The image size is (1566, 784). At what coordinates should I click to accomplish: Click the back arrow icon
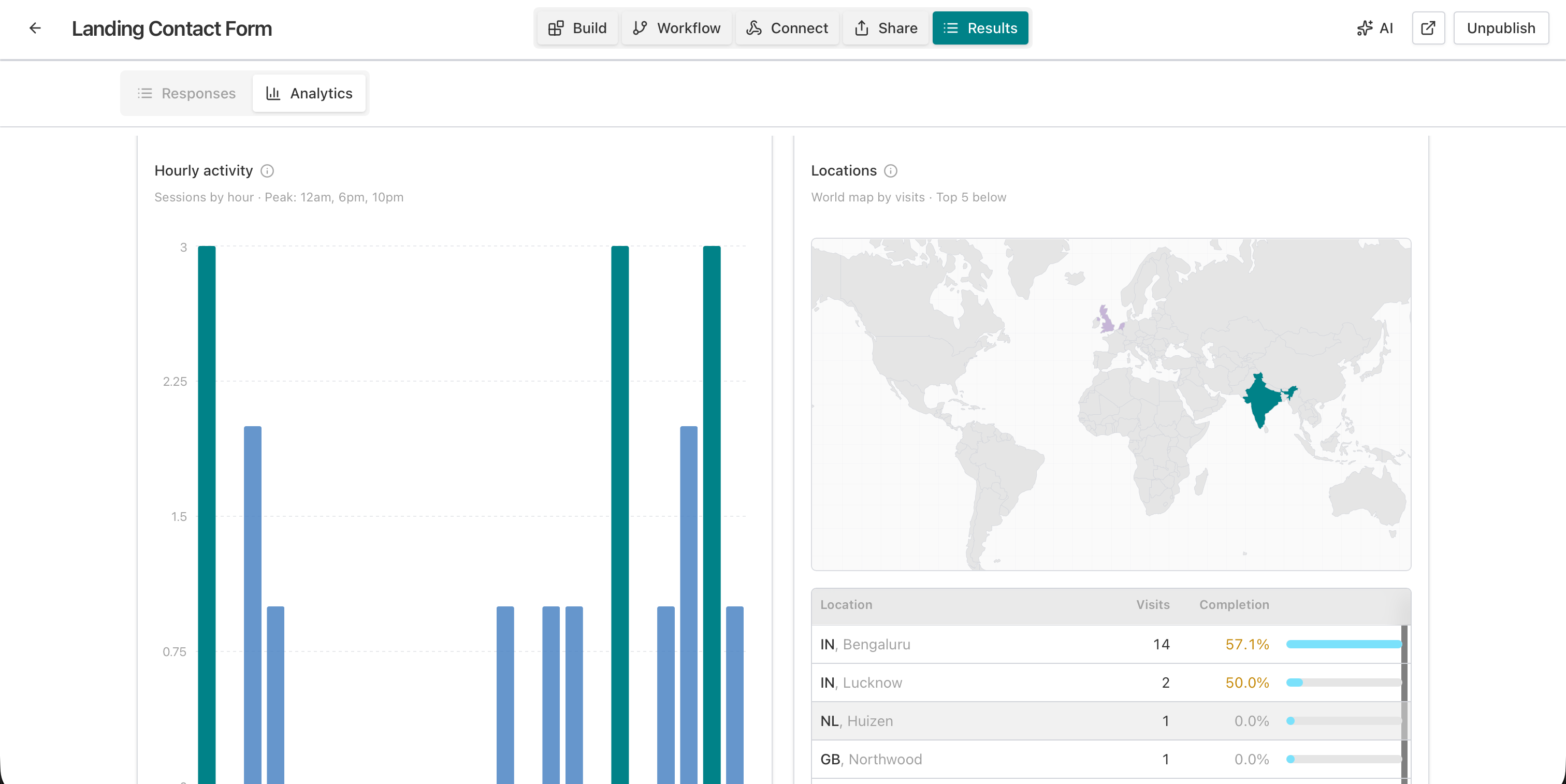pyautogui.click(x=35, y=28)
